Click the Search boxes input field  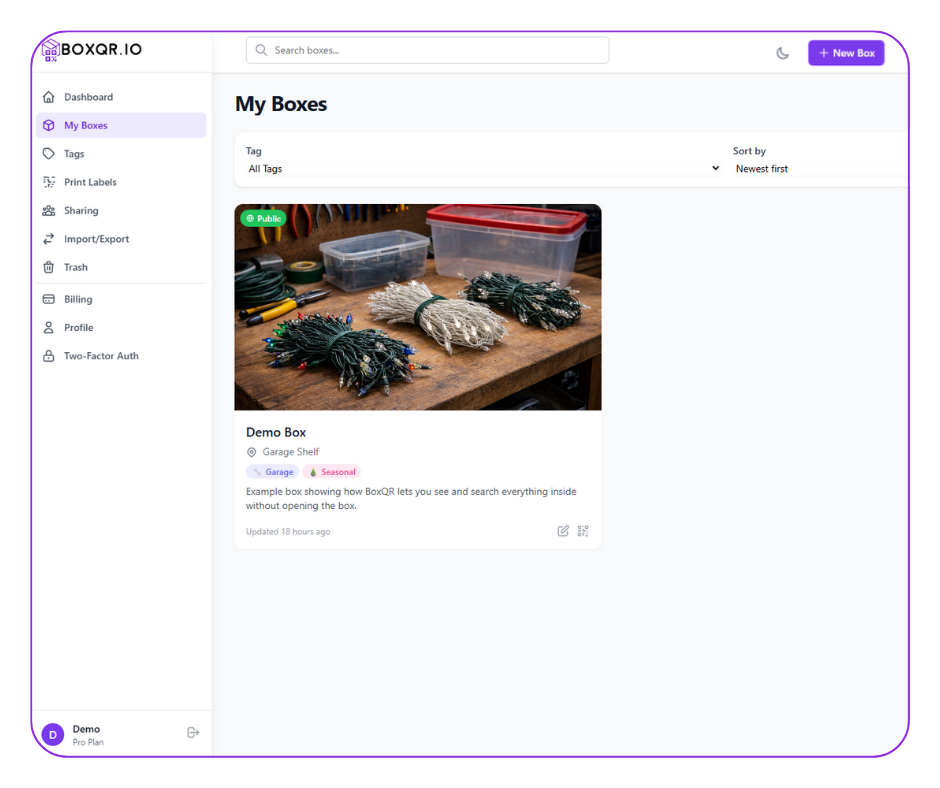[x=428, y=50]
